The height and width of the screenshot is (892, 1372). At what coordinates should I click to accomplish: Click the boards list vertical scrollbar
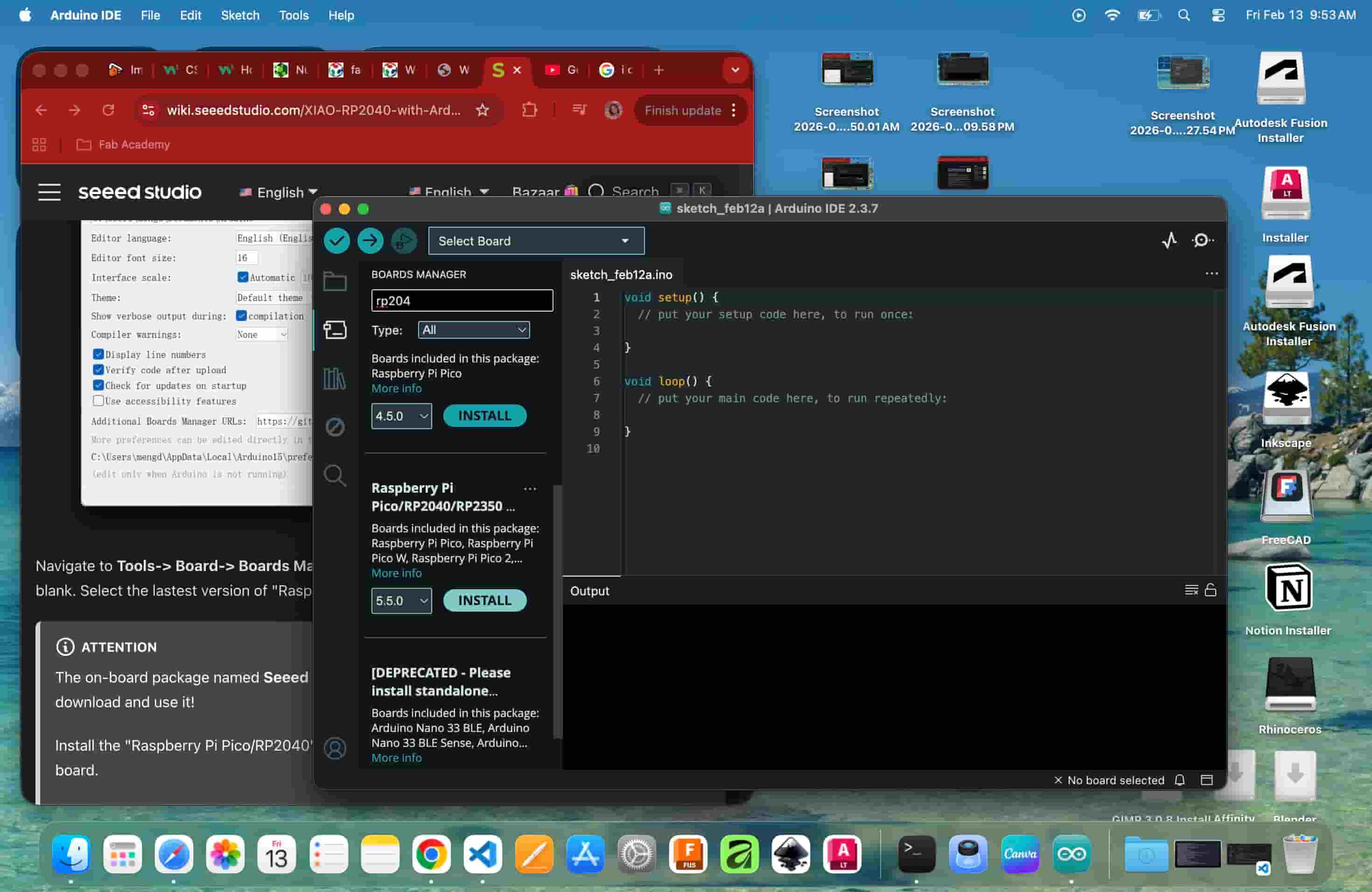[x=557, y=611]
